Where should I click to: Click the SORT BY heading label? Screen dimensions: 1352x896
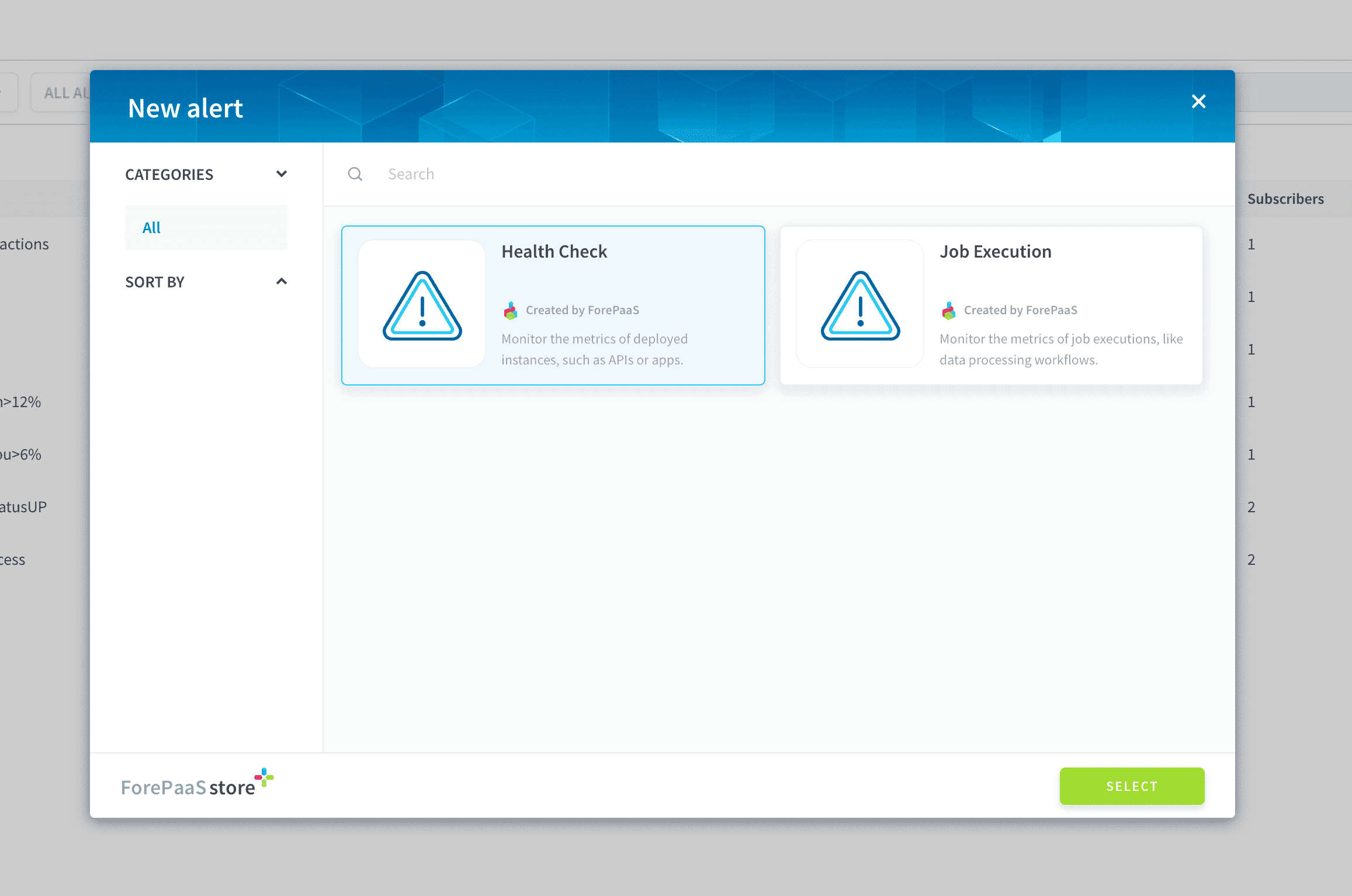[x=155, y=282]
